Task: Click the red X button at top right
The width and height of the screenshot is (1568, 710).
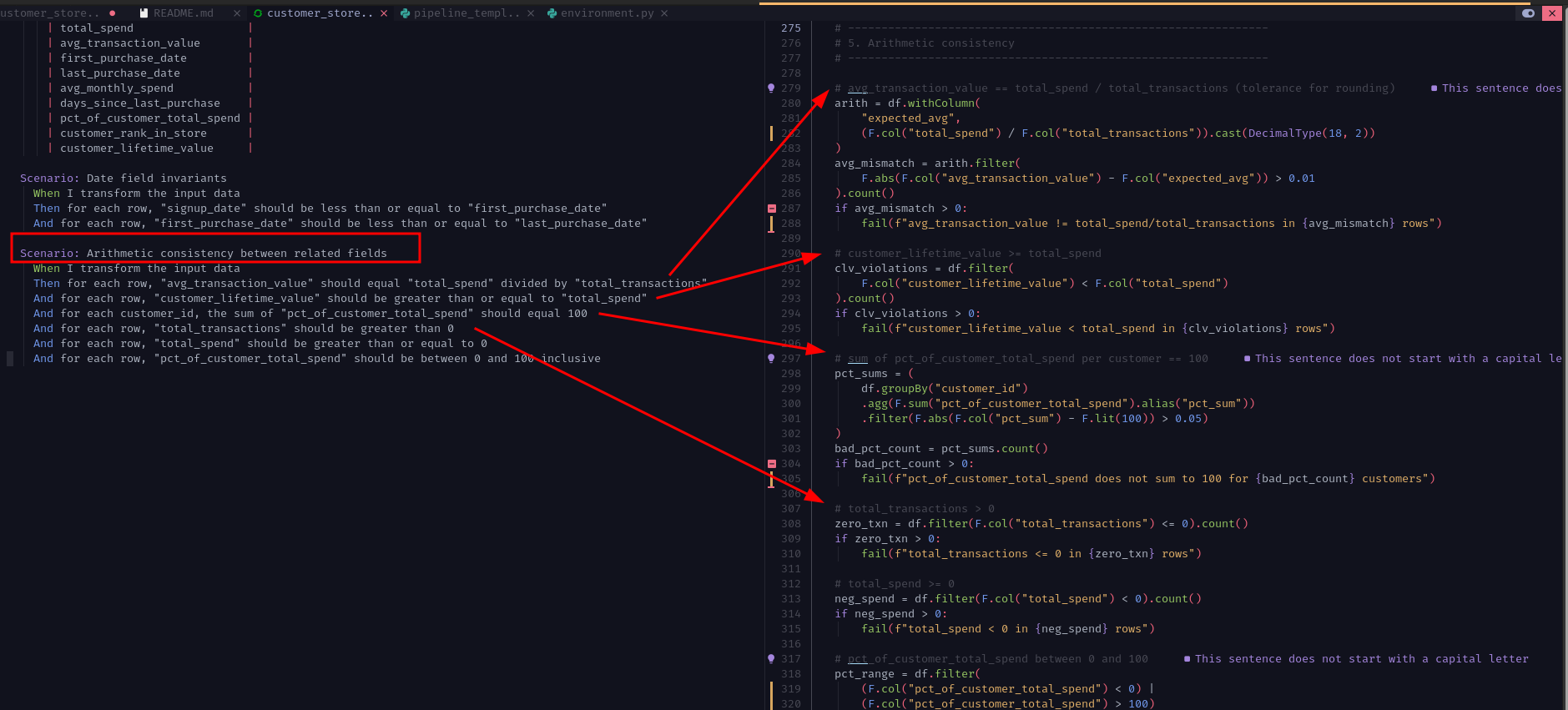Action: (1552, 13)
